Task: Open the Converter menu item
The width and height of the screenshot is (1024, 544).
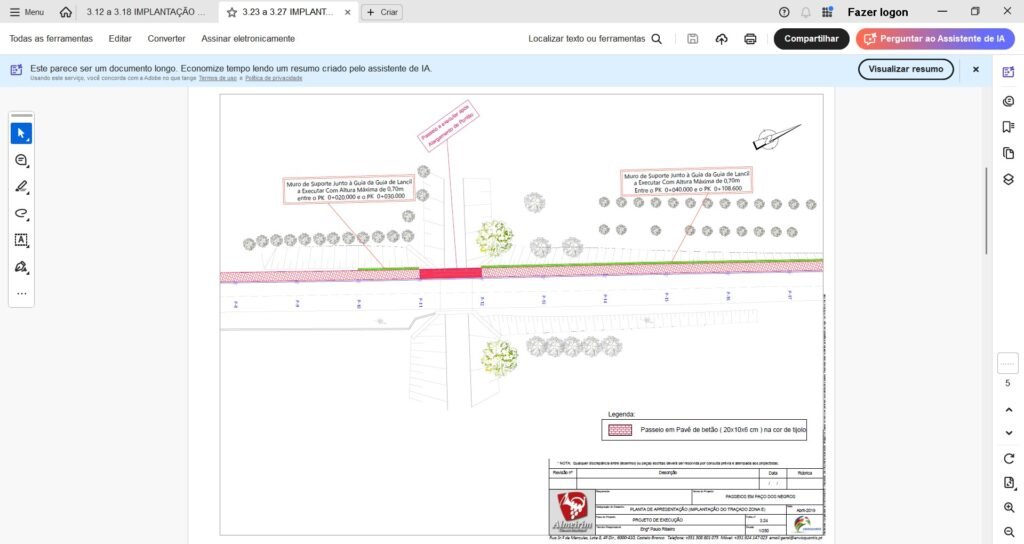Action: pos(166,39)
